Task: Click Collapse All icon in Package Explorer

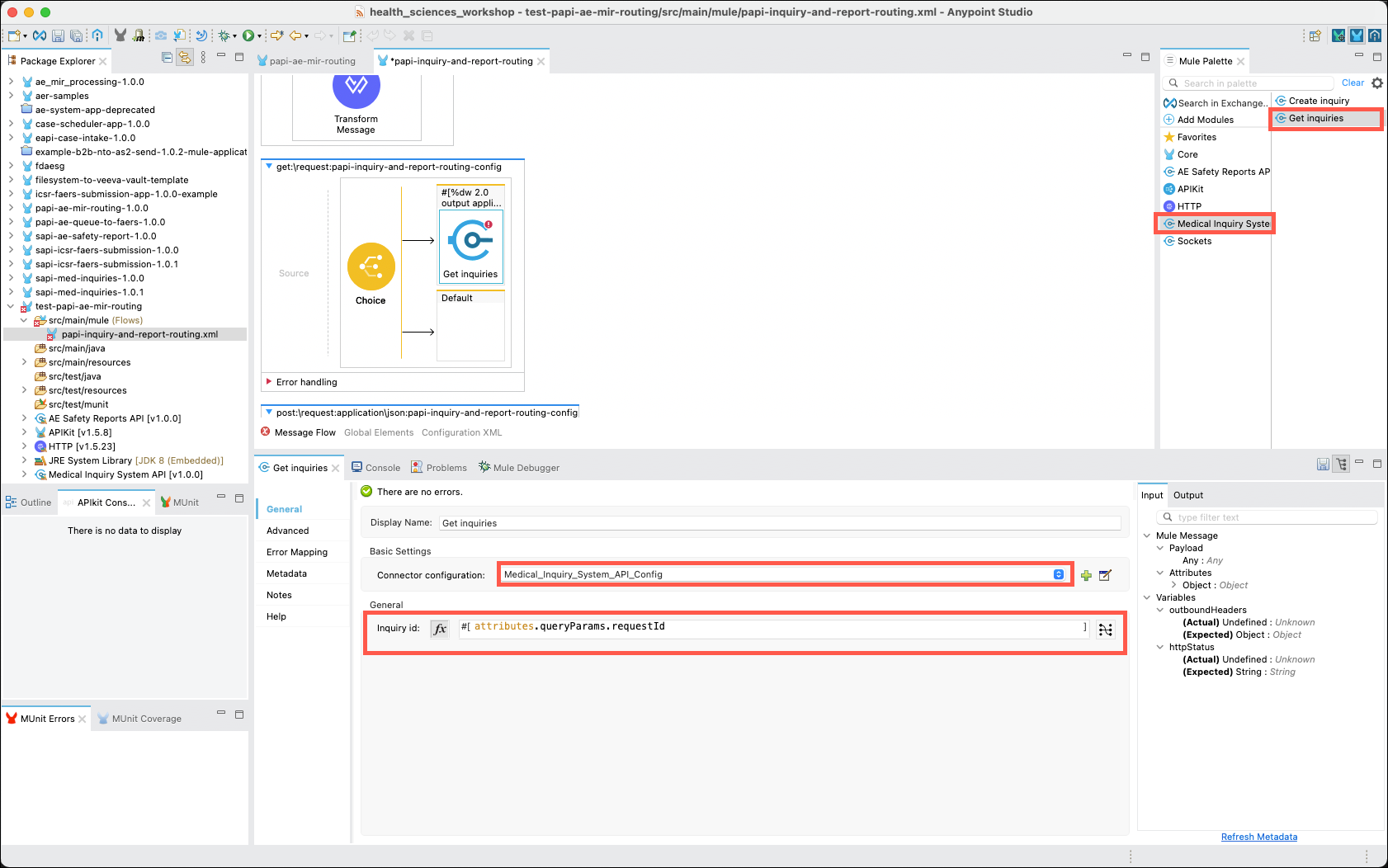Action: [167, 58]
